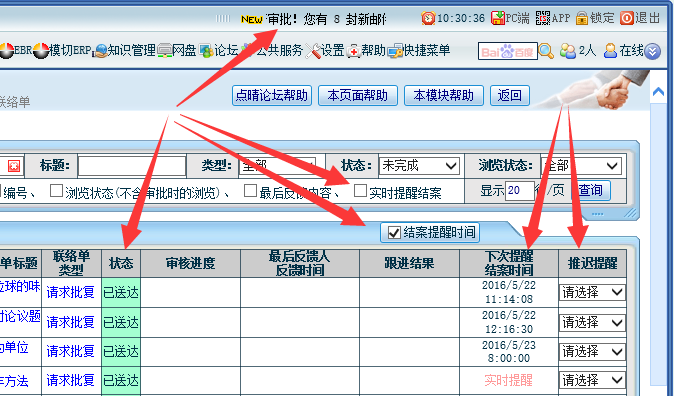Click the 本页面帮助 button
Screen dimensions: 674x396
coord(358,95)
